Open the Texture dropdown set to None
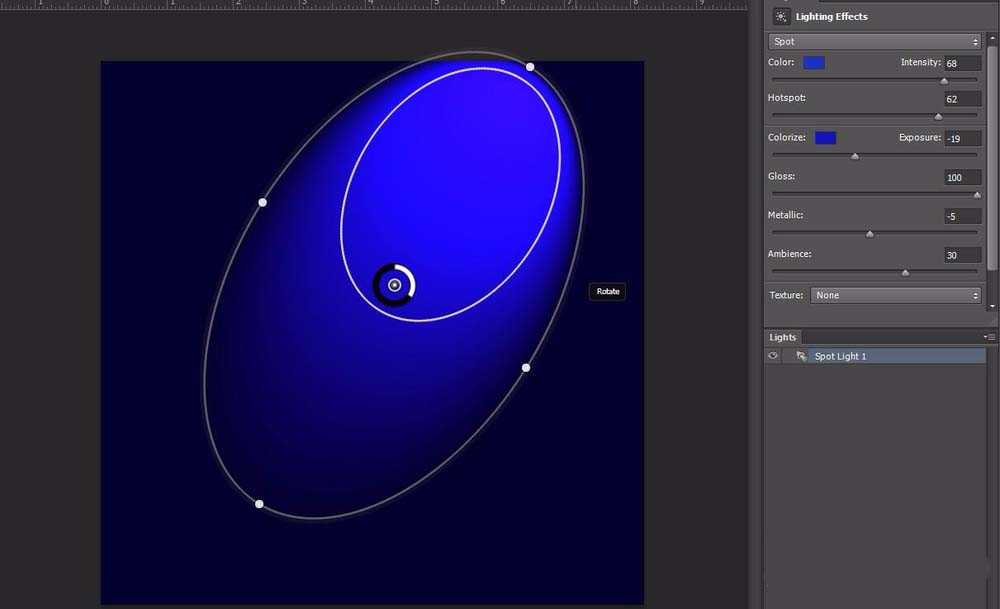 (896, 295)
